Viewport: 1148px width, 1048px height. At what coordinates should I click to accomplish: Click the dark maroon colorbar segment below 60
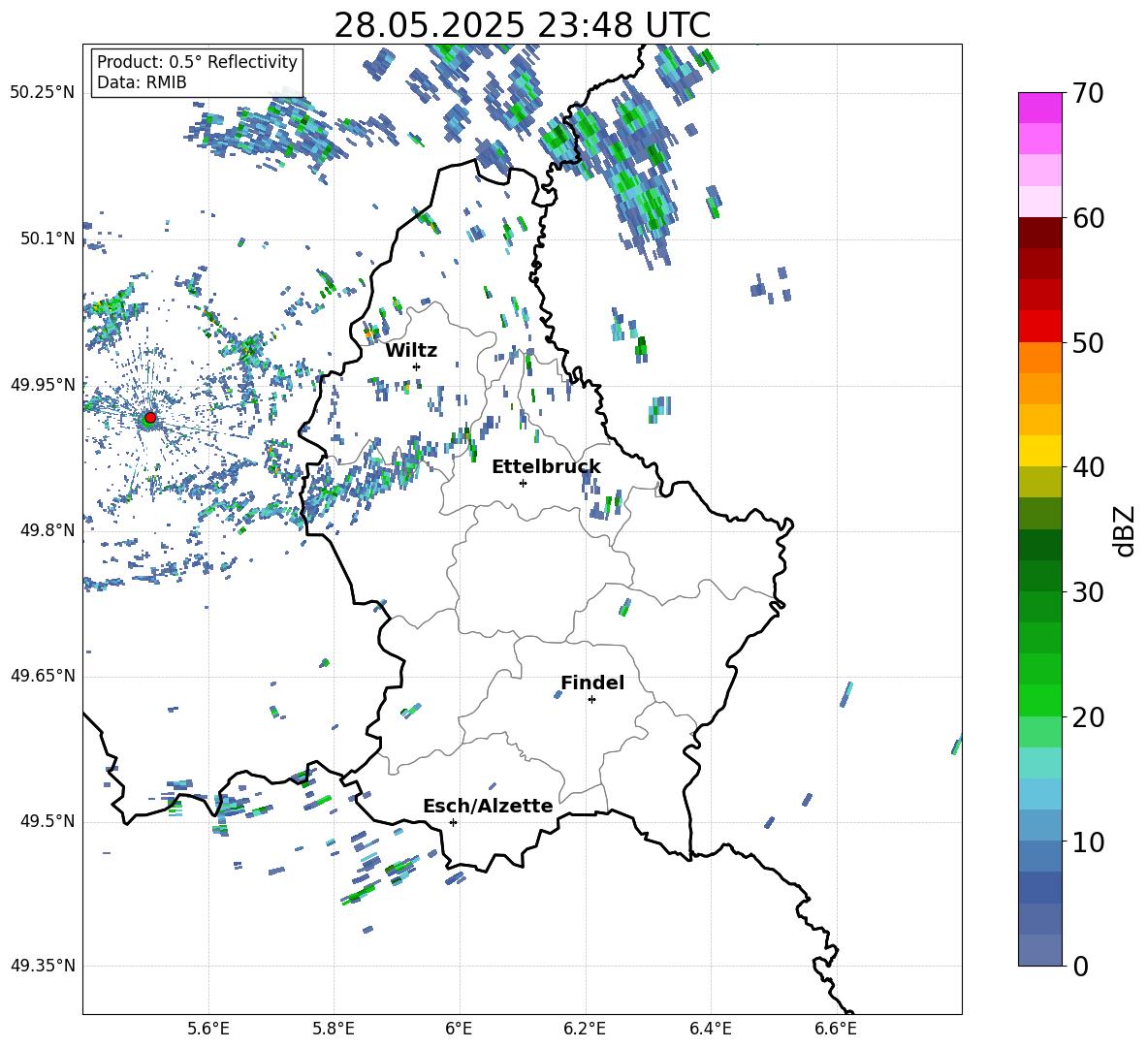tap(1039, 233)
